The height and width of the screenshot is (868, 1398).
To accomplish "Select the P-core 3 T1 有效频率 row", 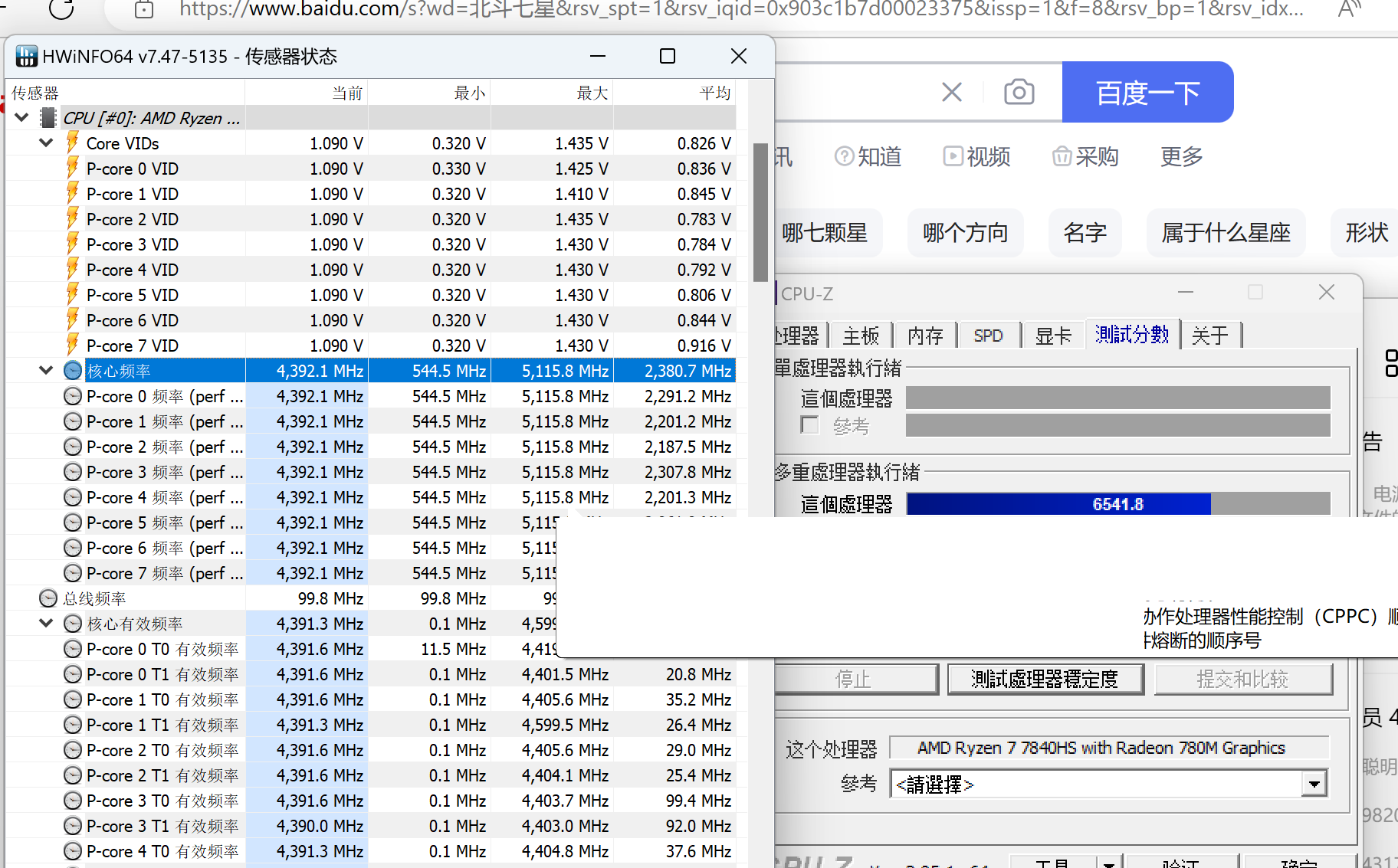I will point(372,826).
